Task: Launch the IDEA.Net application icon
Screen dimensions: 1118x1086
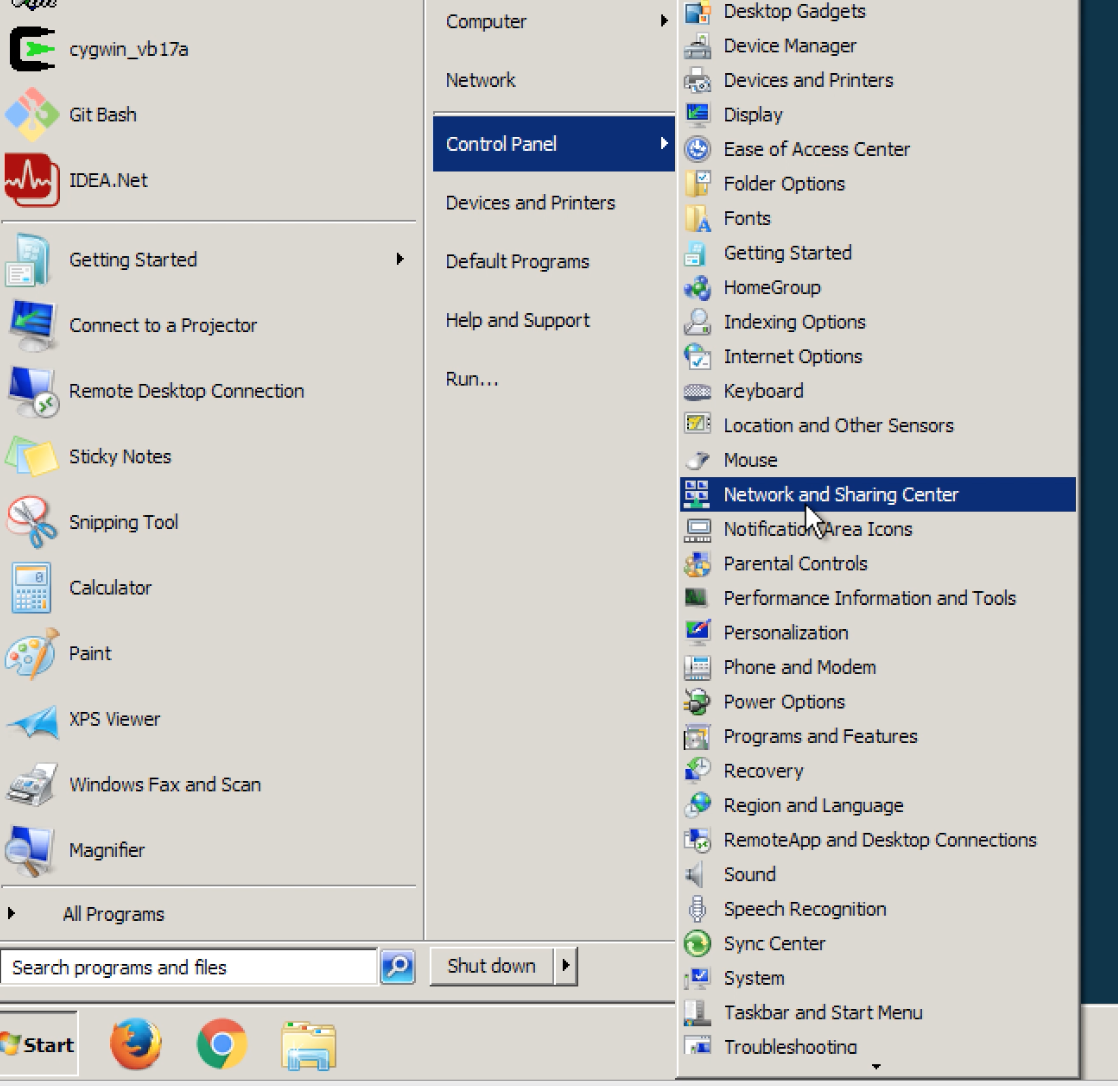Action: (x=32, y=180)
